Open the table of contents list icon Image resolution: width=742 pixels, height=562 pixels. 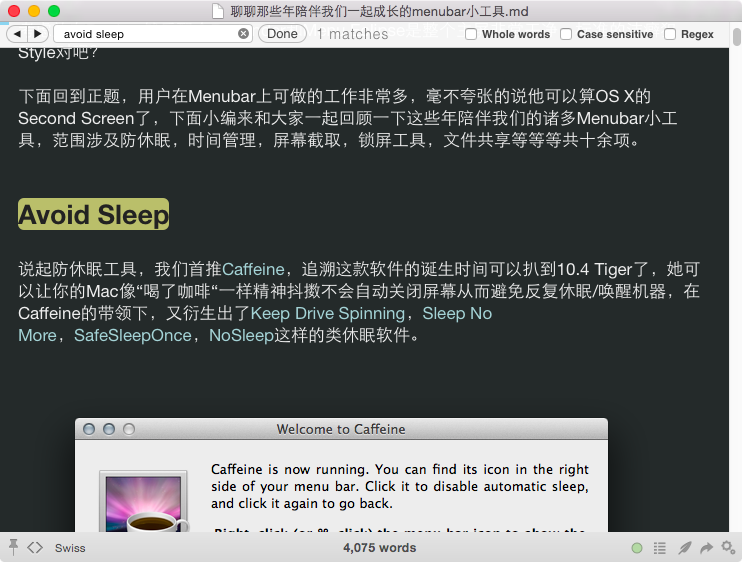point(660,548)
